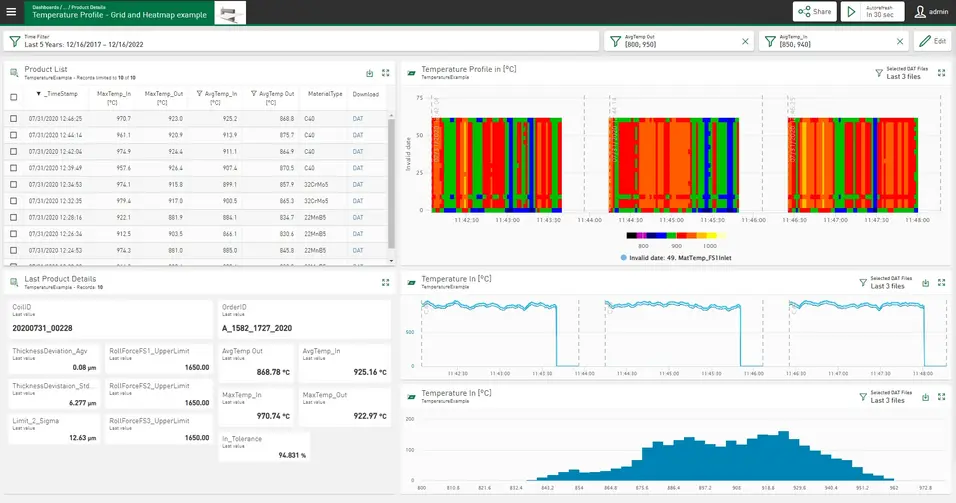Remove the AvgTemp Out filter
Screen dimensions: 956x503
tap(744, 41)
